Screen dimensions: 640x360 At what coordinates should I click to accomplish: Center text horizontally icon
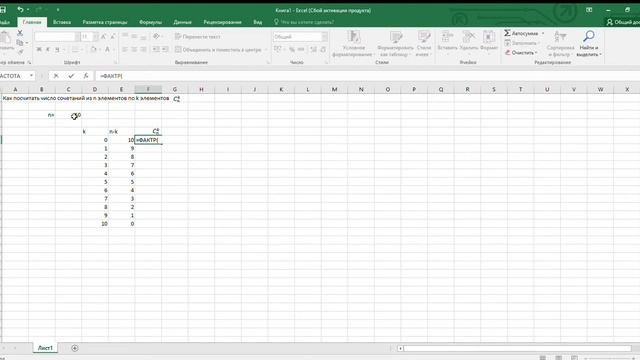(x=134, y=49)
